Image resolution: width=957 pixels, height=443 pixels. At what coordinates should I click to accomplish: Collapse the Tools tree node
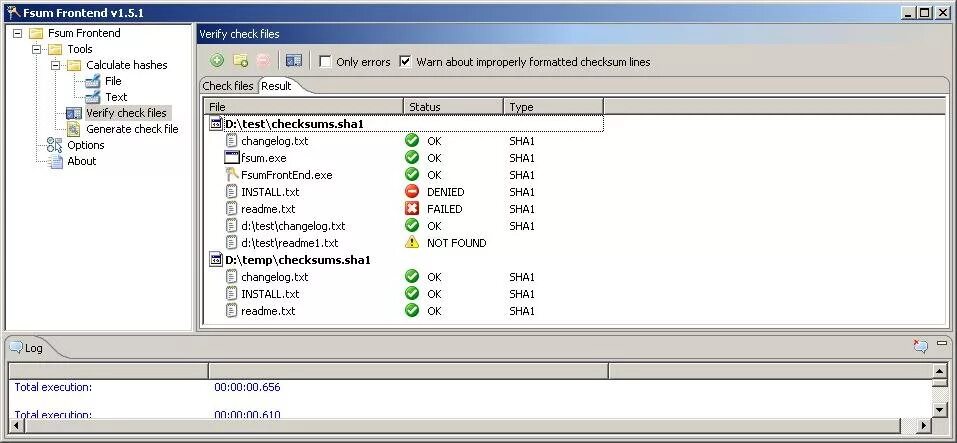[37, 49]
